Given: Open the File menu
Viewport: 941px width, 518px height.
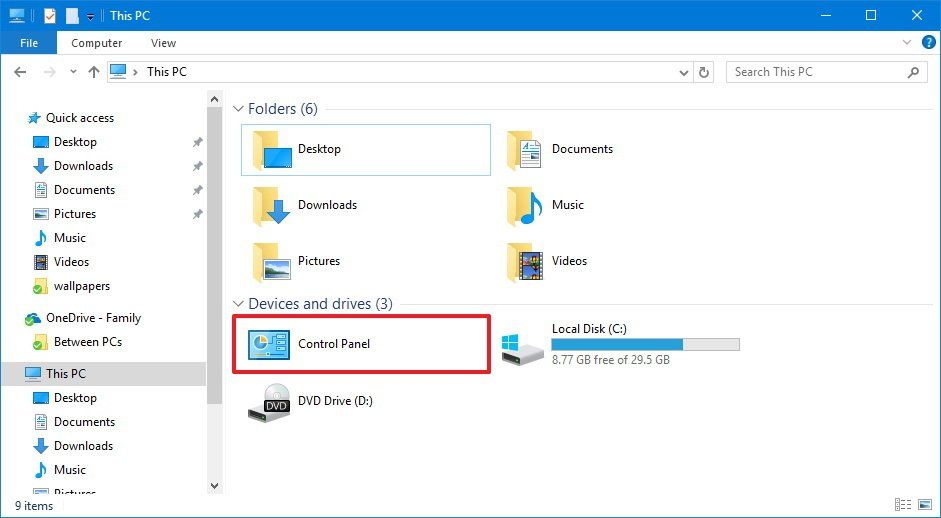Looking at the screenshot, I should point(29,43).
